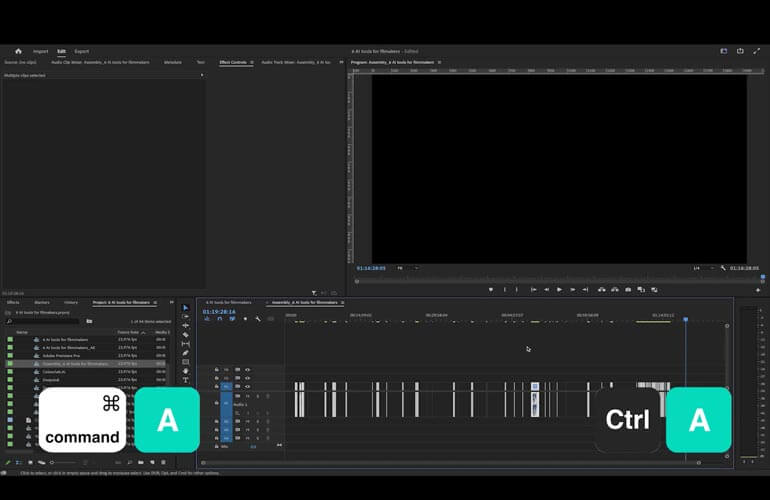Image resolution: width=770 pixels, height=500 pixels.
Task: Go to In point in Program monitor
Action: [x=533, y=290]
